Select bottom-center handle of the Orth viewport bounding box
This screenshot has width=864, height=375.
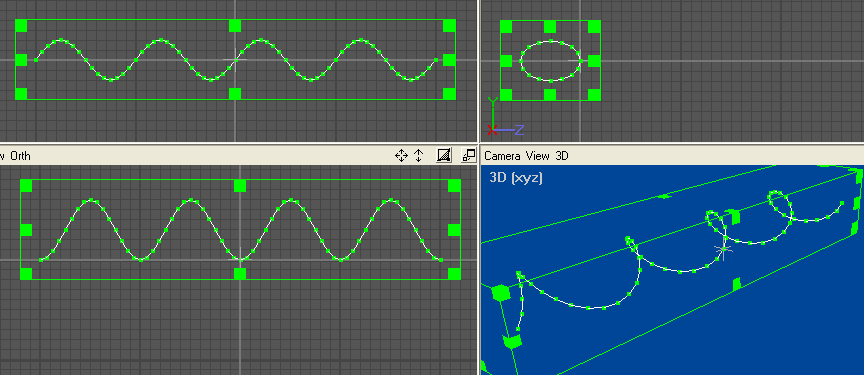(240, 274)
